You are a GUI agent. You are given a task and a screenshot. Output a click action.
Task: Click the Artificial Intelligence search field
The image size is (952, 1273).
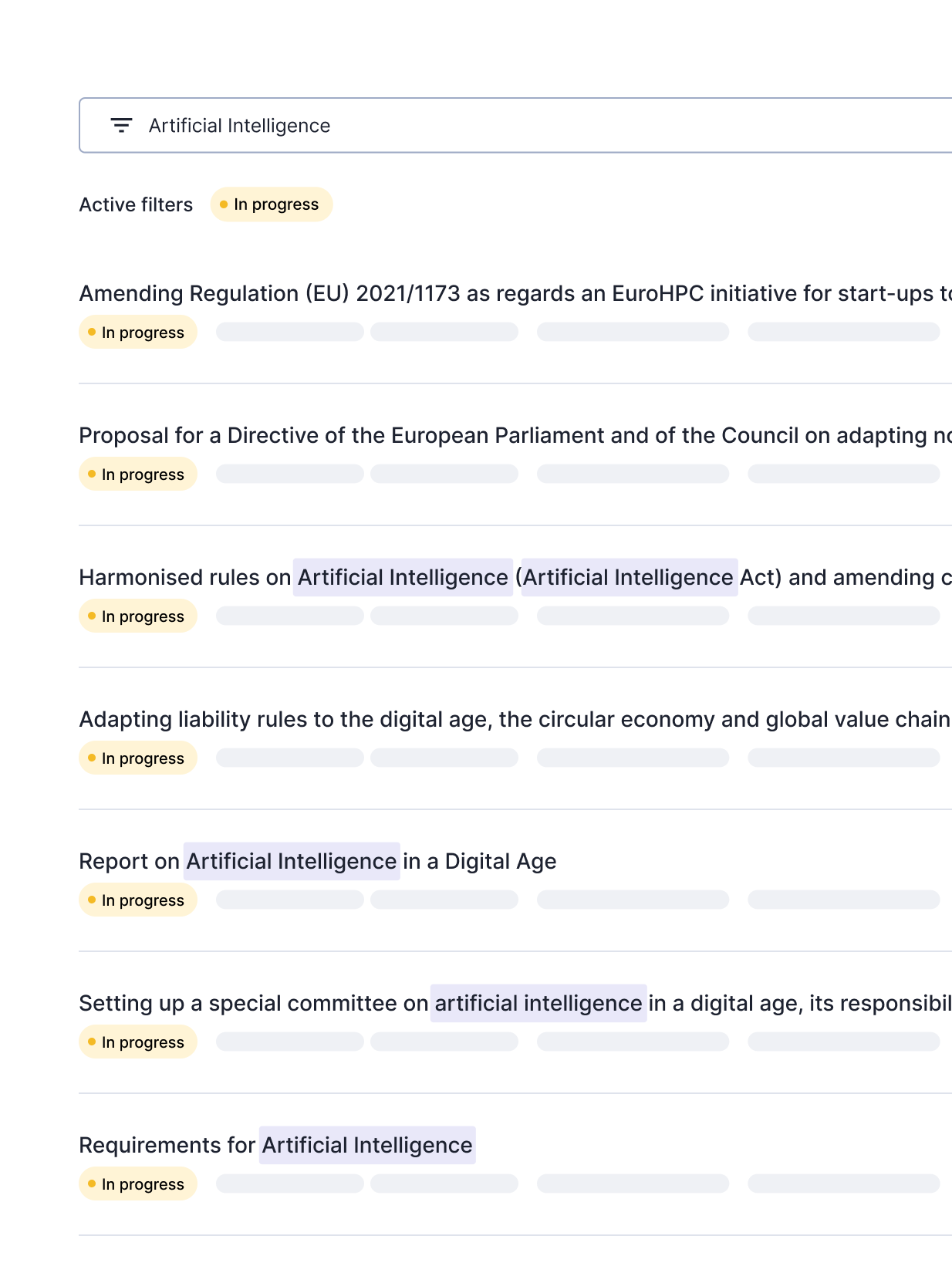(x=515, y=125)
